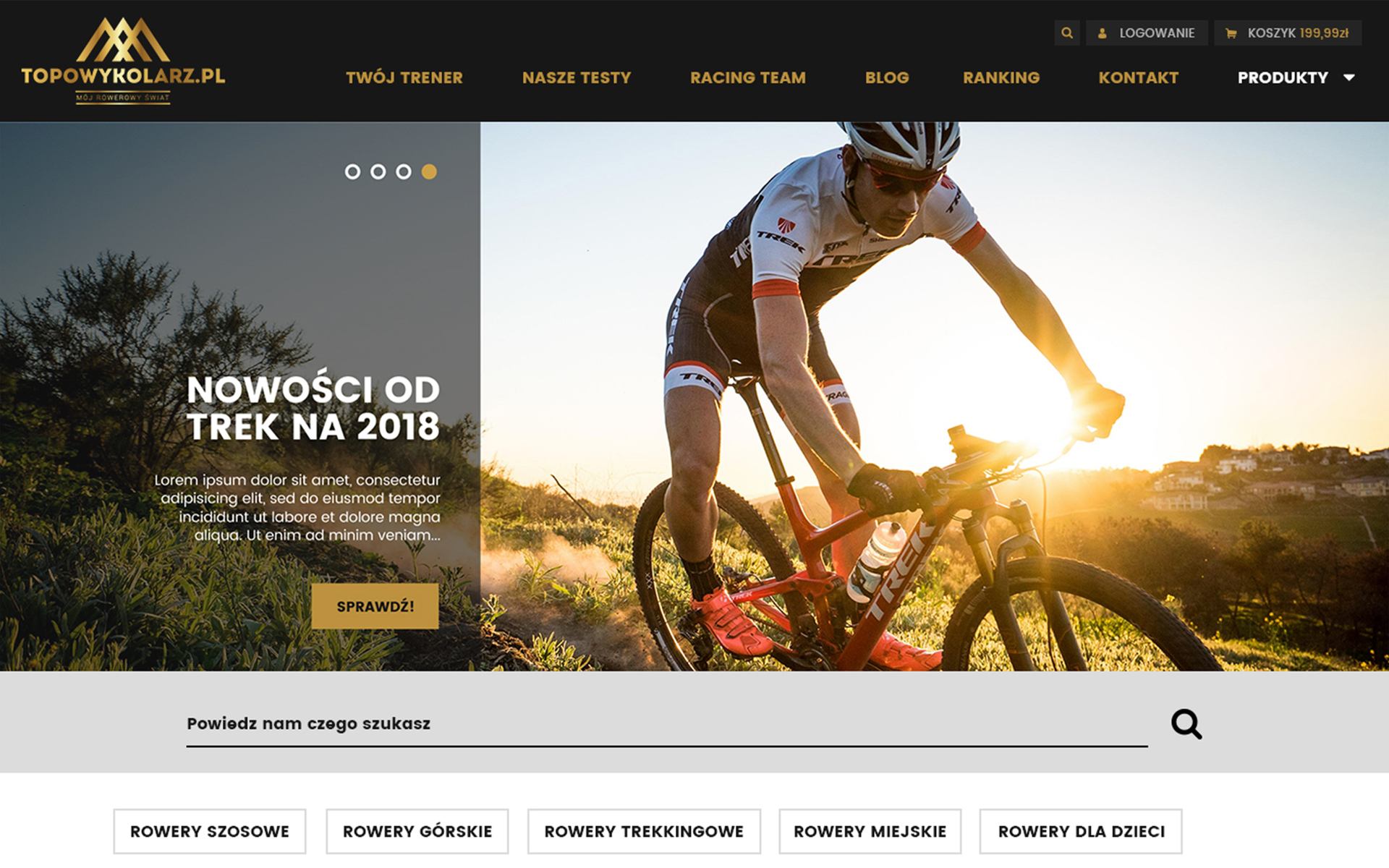Expand the PRODUKTY dropdown arrow
This screenshot has height=868, width=1389.
tap(1349, 78)
